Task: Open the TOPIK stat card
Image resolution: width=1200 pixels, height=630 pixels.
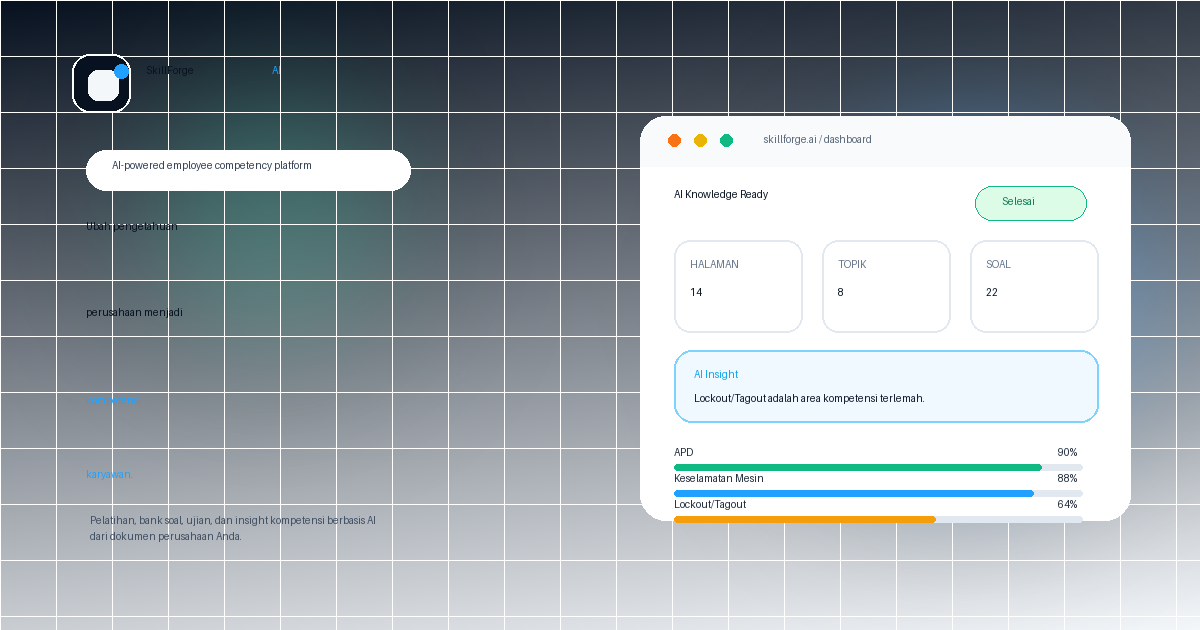Action: pos(886,286)
